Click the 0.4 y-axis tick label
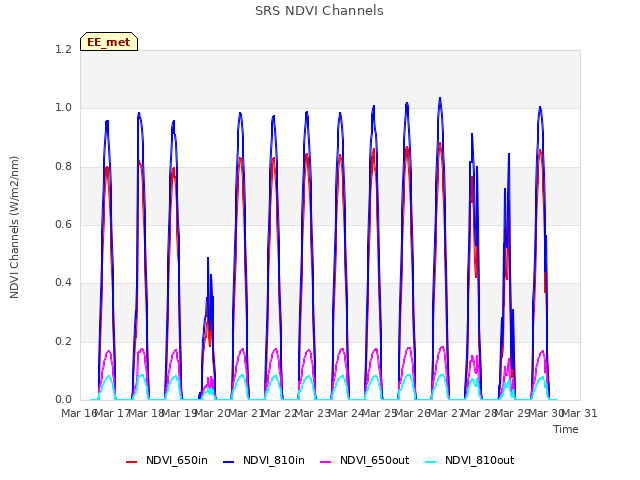The height and width of the screenshot is (480, 640). pos(63,283)
